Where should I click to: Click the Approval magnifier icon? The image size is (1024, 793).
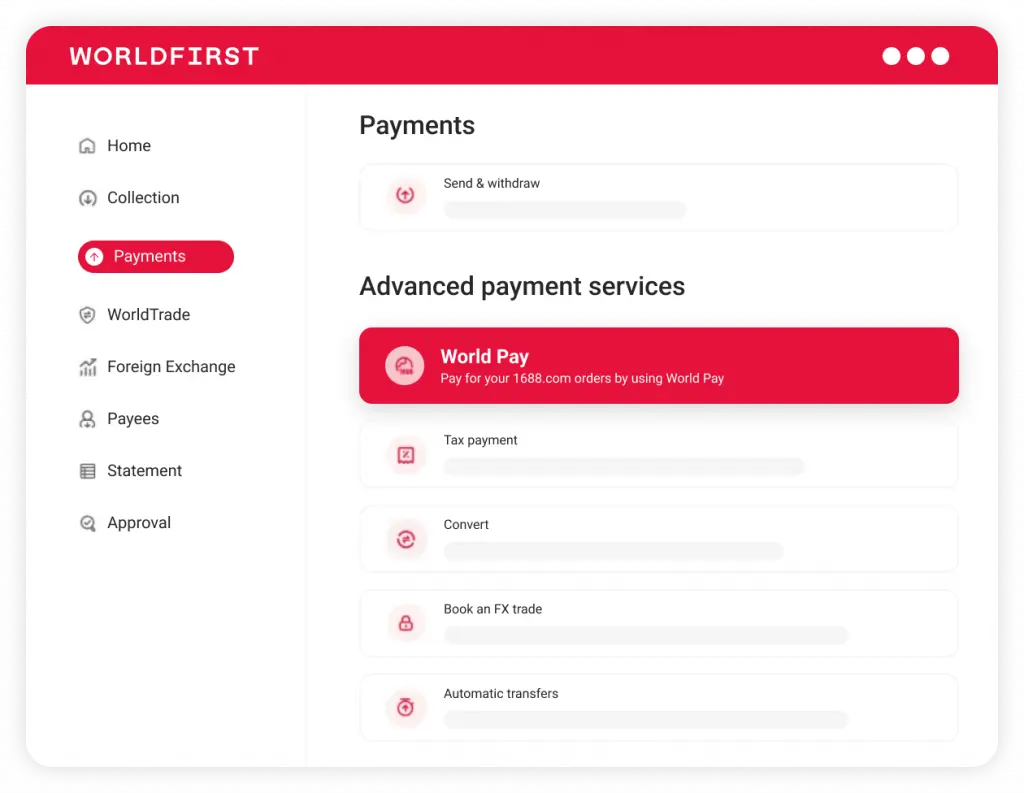click(x=87, y=523)
